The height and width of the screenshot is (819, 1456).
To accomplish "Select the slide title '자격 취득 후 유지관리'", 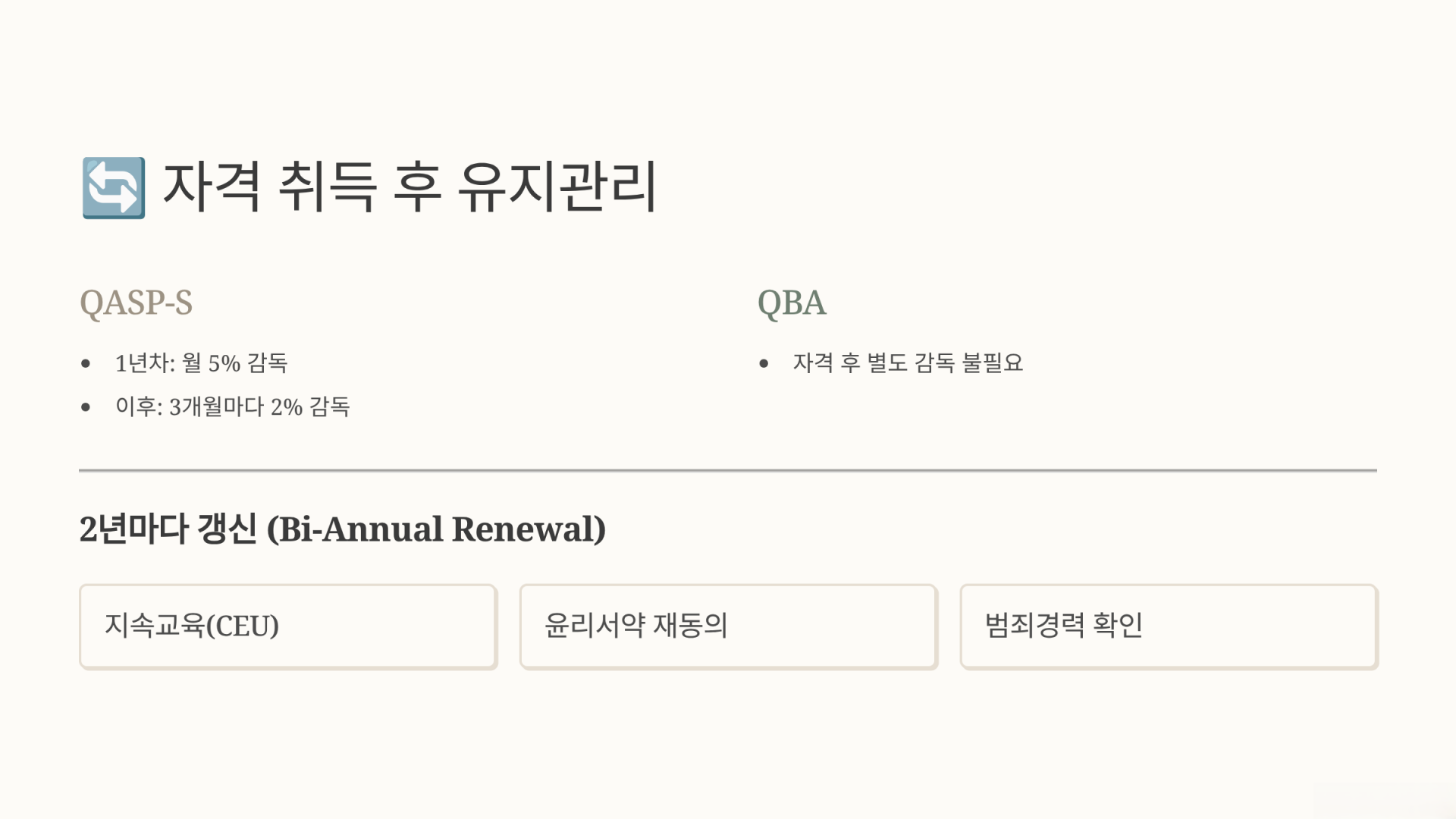I will click(409, 187).
